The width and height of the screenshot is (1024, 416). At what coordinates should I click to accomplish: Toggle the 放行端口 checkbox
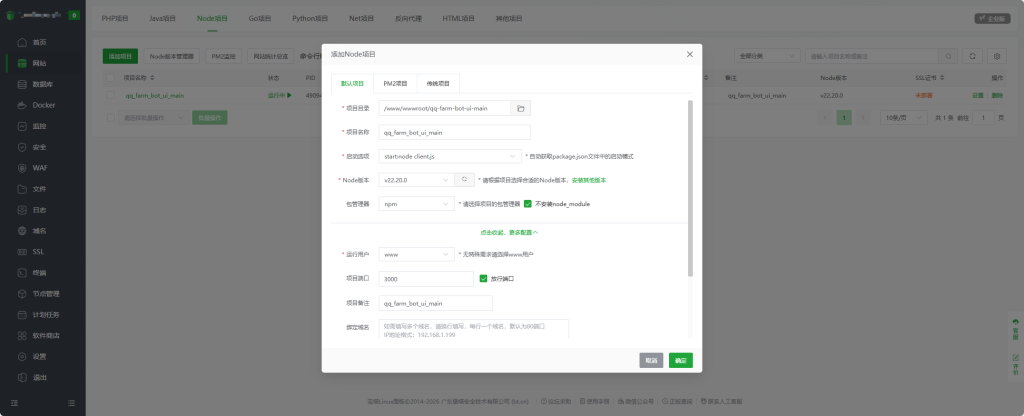coord(484,279)
